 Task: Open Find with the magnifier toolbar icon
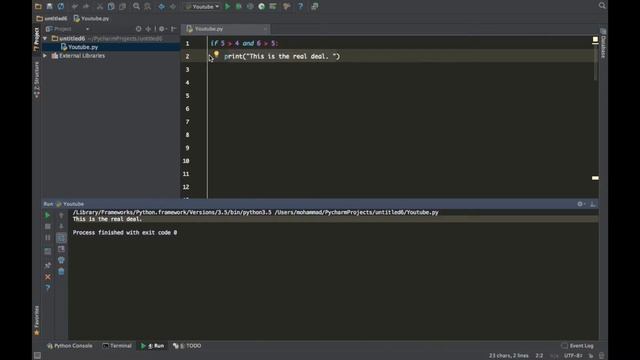[x=136, y=7]
